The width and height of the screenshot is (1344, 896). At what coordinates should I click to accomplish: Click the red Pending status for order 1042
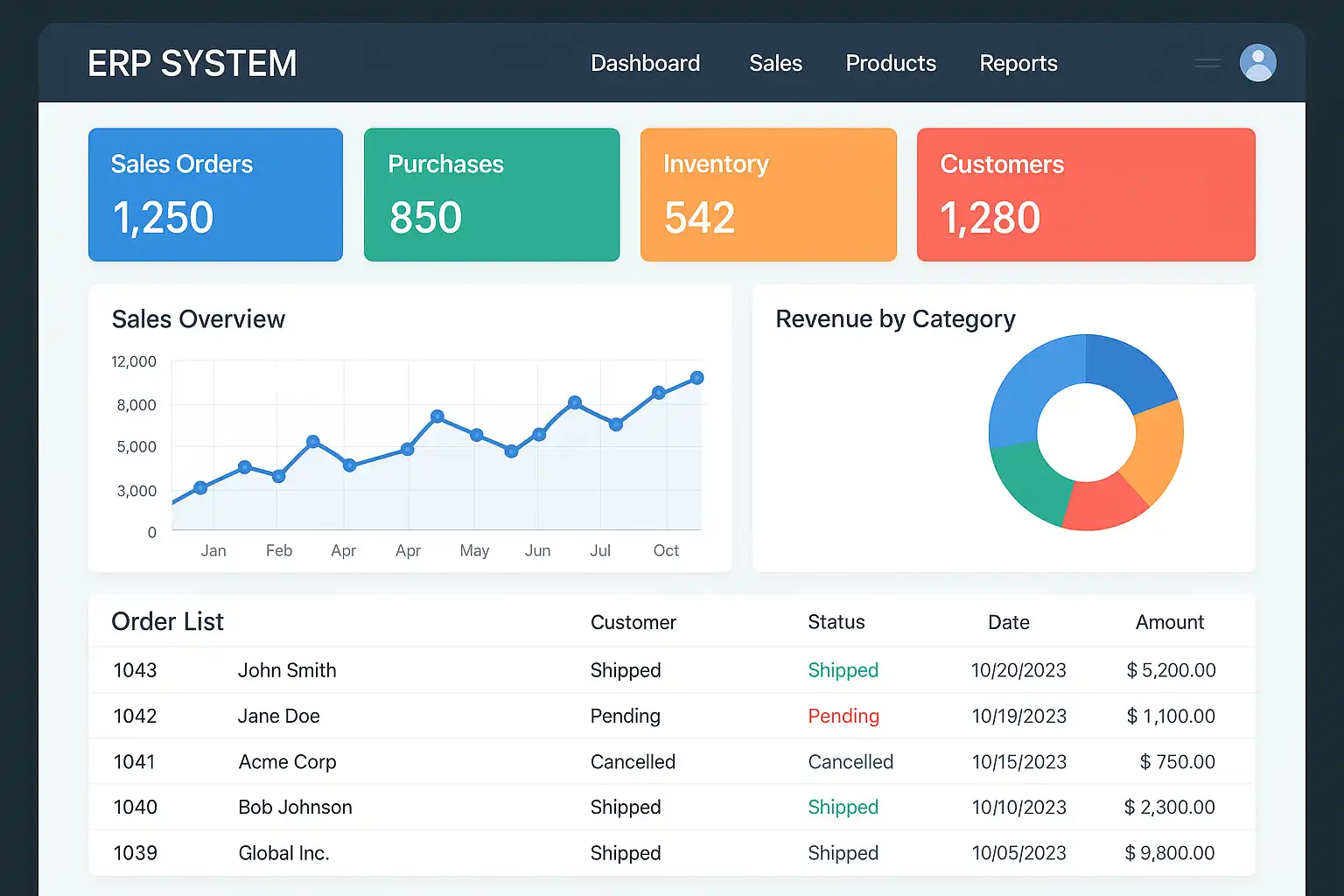pos(843,716)
